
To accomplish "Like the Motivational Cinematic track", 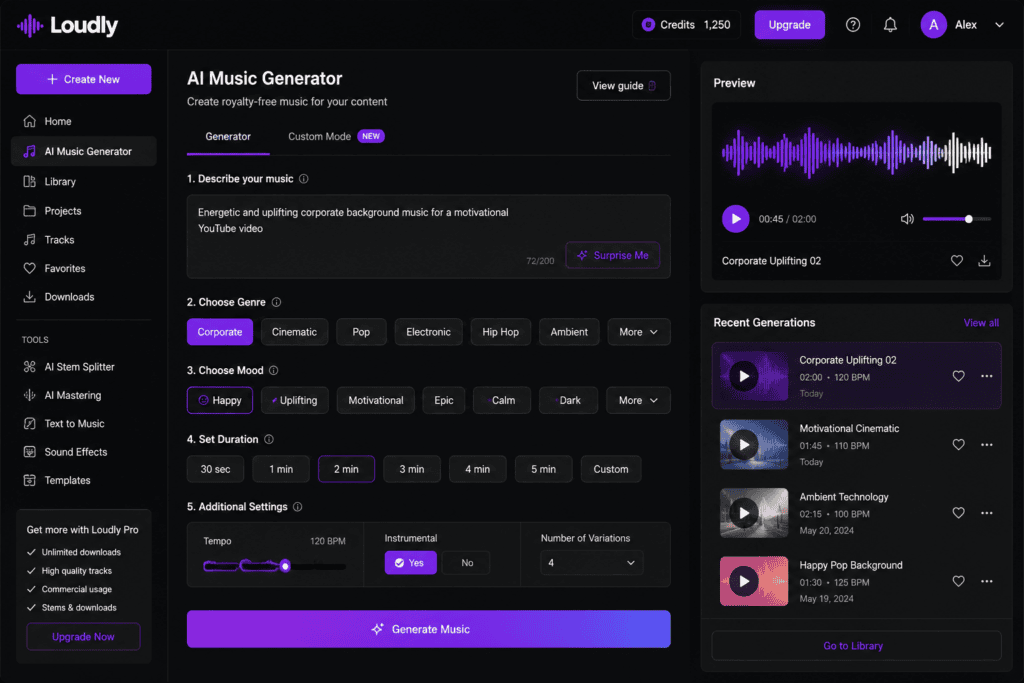I will pyautogui.click(x=958, y=445).
